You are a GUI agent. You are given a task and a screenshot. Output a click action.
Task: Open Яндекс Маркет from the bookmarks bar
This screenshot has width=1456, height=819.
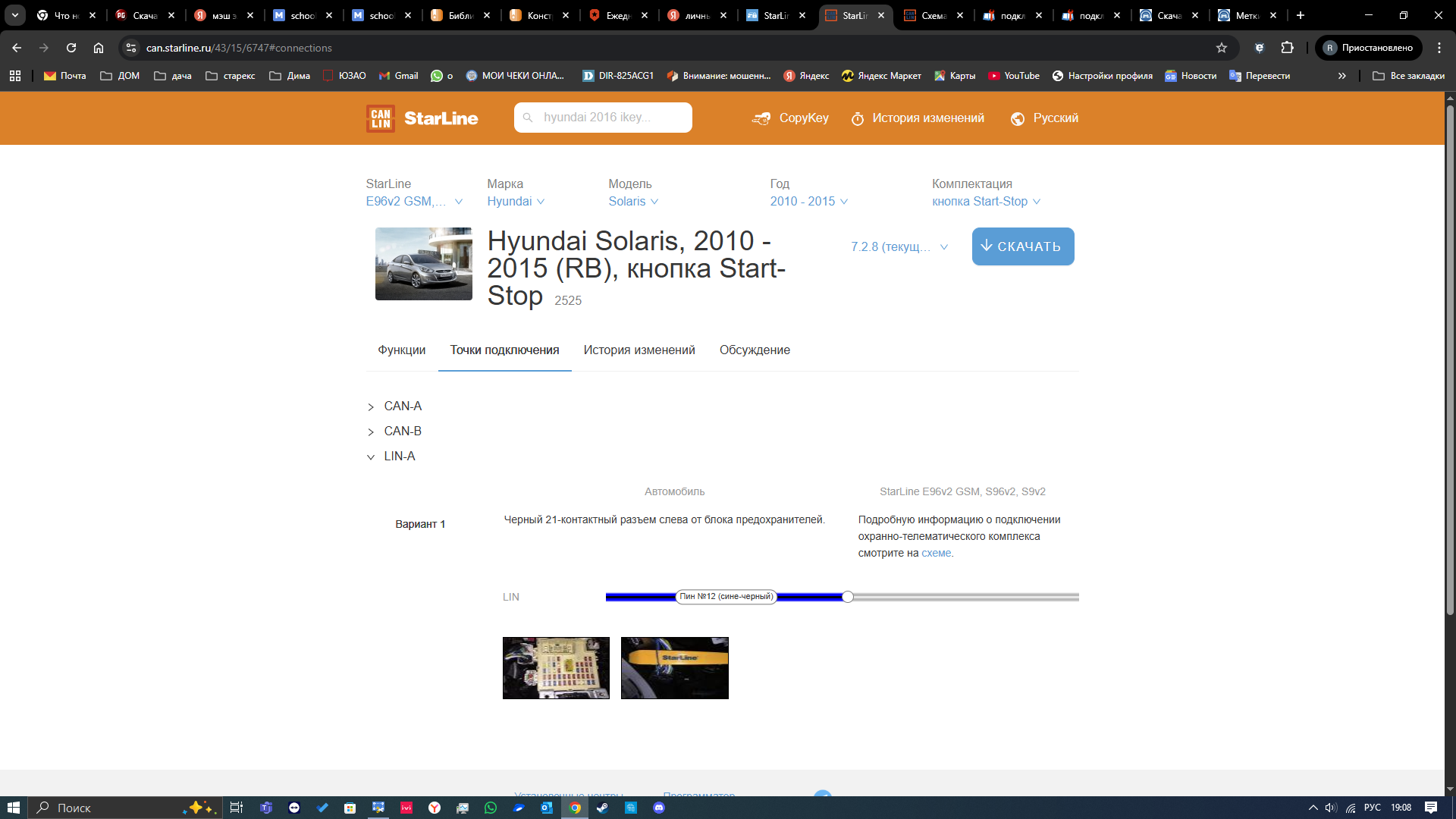click(881, 76)
